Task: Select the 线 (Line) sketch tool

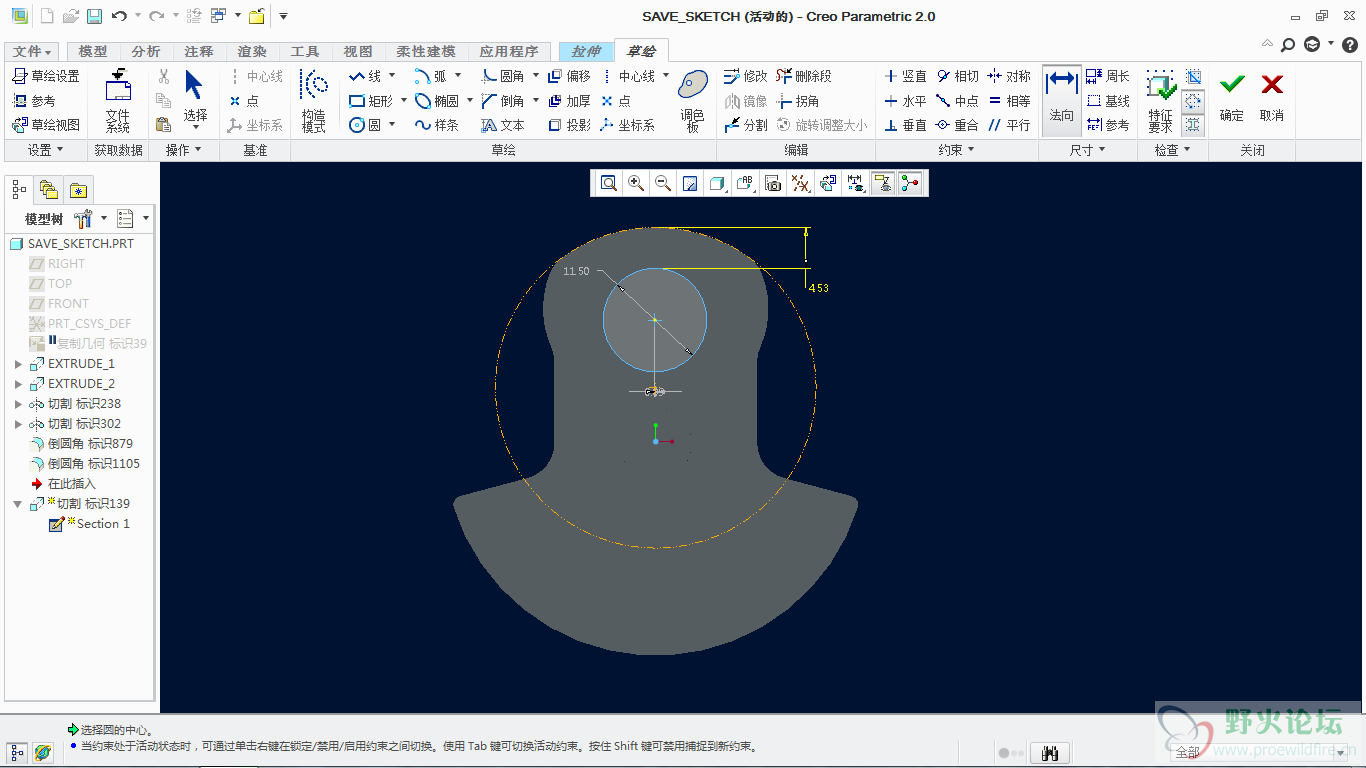Action: (365, 76)
